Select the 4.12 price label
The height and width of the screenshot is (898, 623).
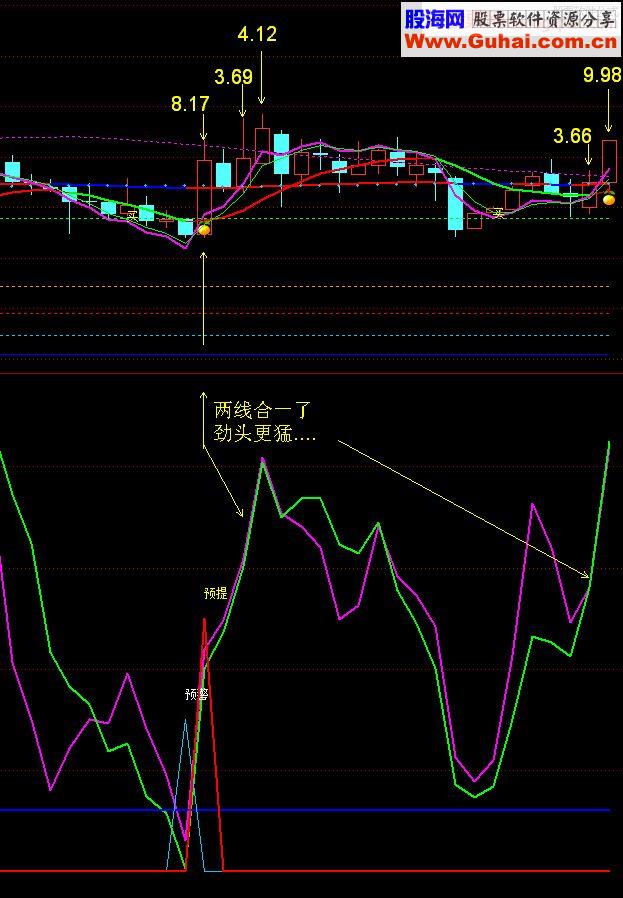(x=257, y=34)
